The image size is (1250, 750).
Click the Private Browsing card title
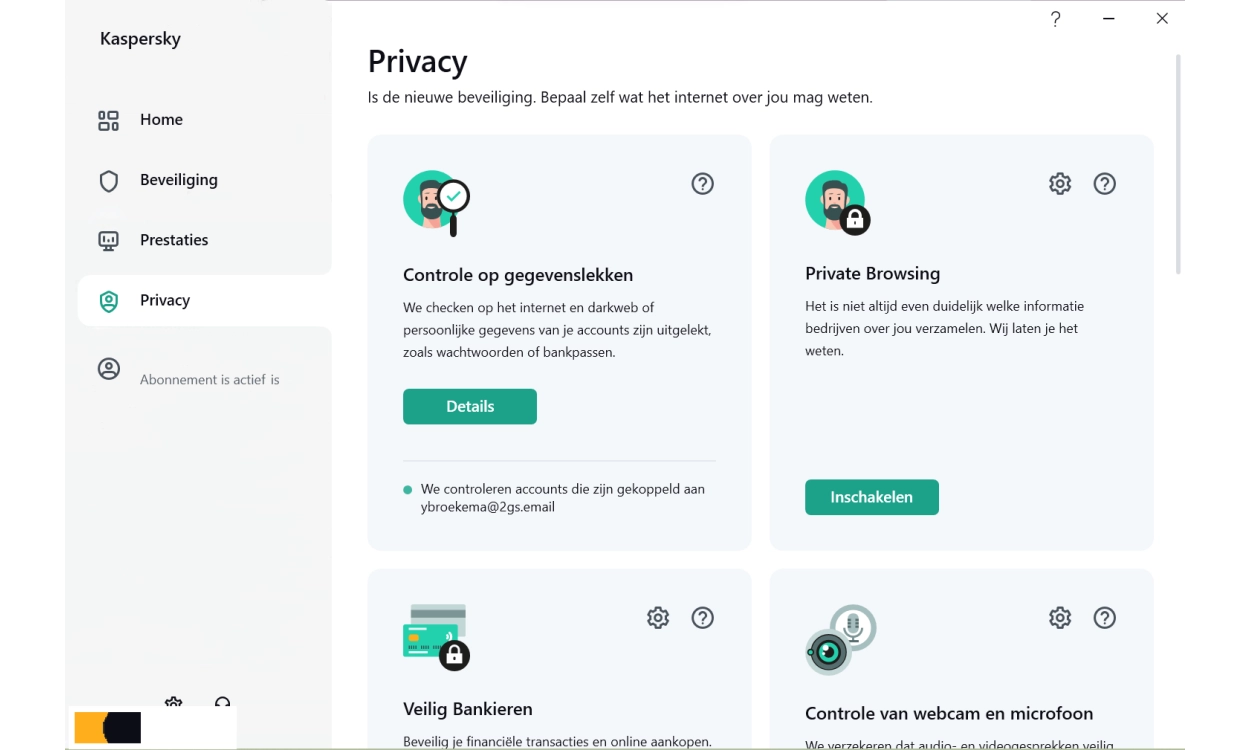click(x=873, y=274)
